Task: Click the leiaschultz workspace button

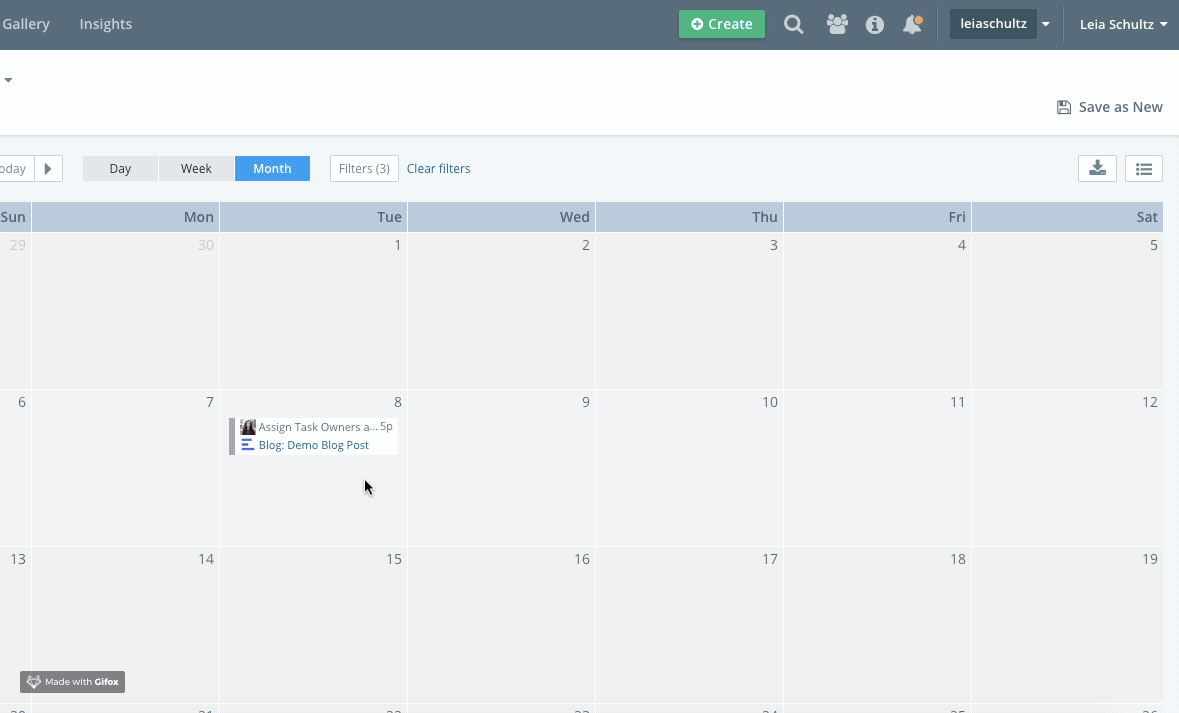Action: tap(993, 24)
